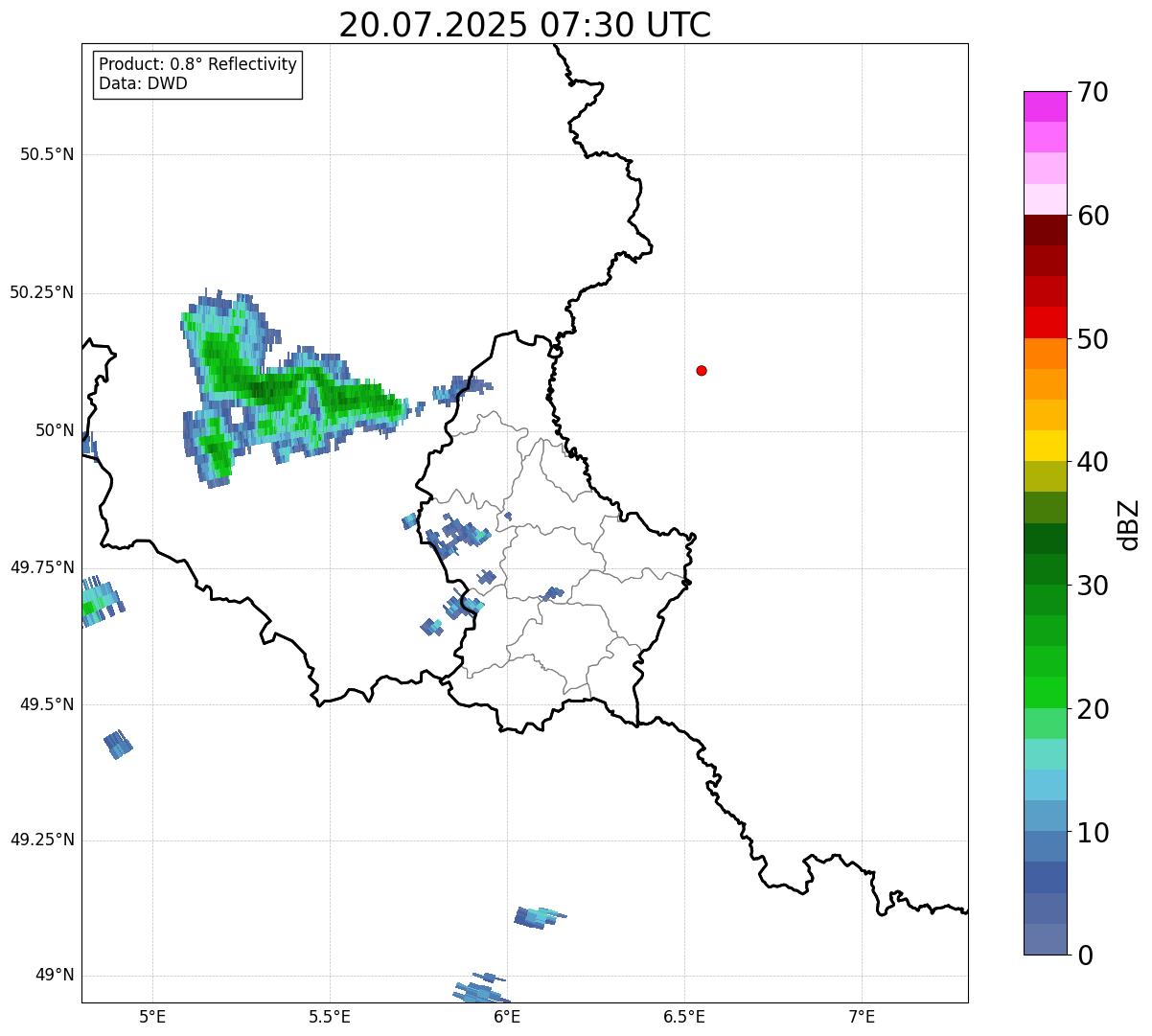Screen dimensions: 1152x1036
Task: Pick the dark maroon swatch just below 60 dBZ
Action: (x=1045, y=230)
